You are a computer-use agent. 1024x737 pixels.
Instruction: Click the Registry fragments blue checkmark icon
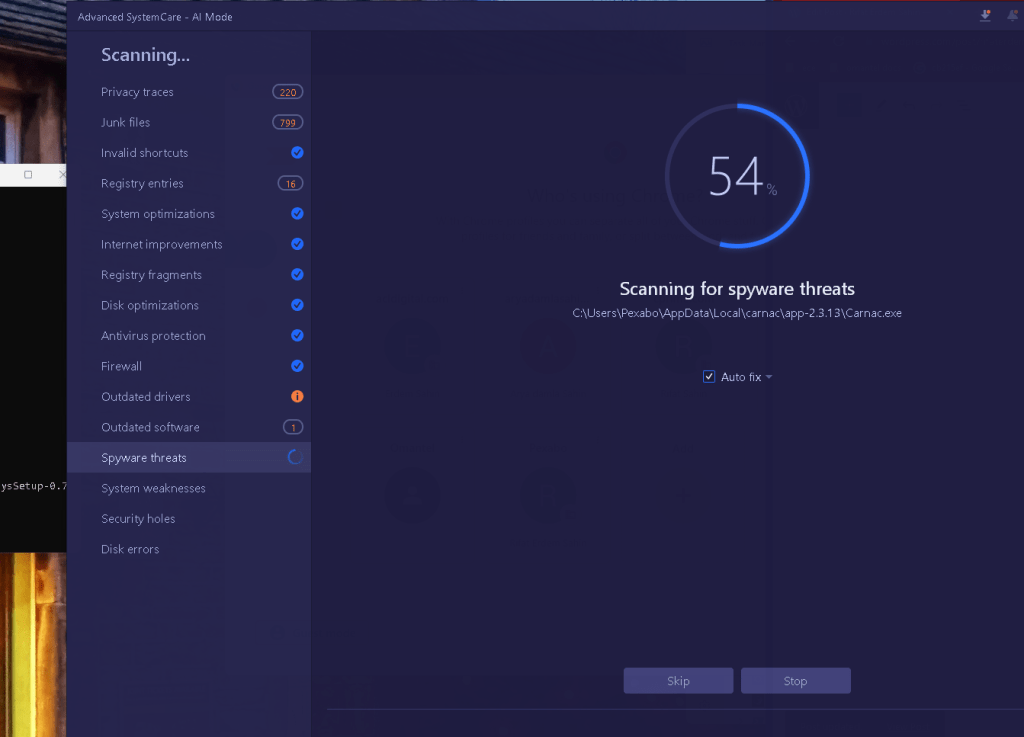tap(297, 275)
